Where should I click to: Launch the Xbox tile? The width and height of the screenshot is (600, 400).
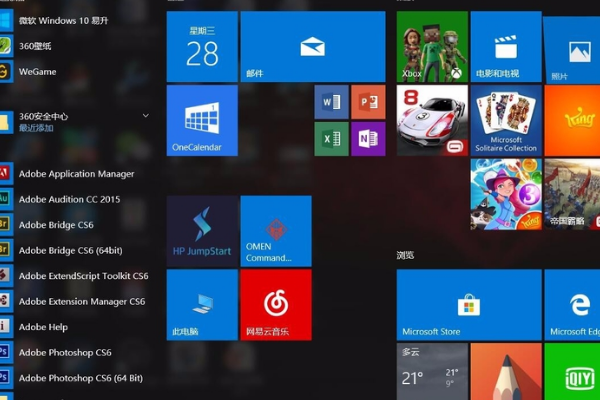(x=432, y=46)
